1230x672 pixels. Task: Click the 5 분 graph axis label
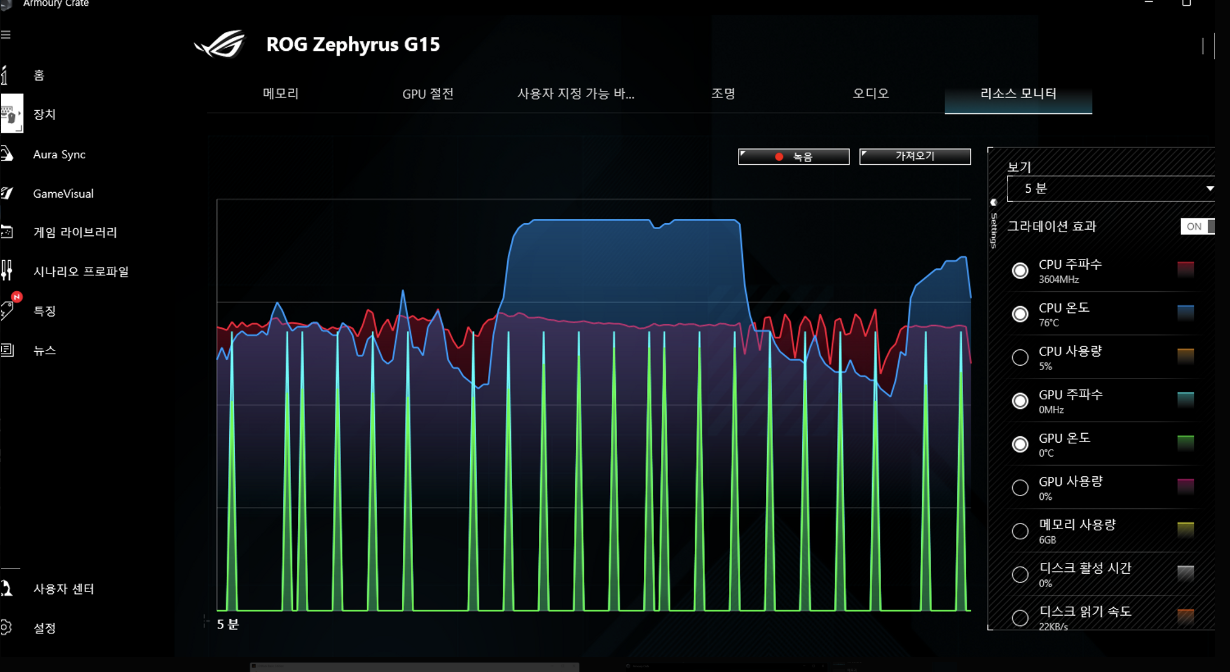tap(228, 624)
